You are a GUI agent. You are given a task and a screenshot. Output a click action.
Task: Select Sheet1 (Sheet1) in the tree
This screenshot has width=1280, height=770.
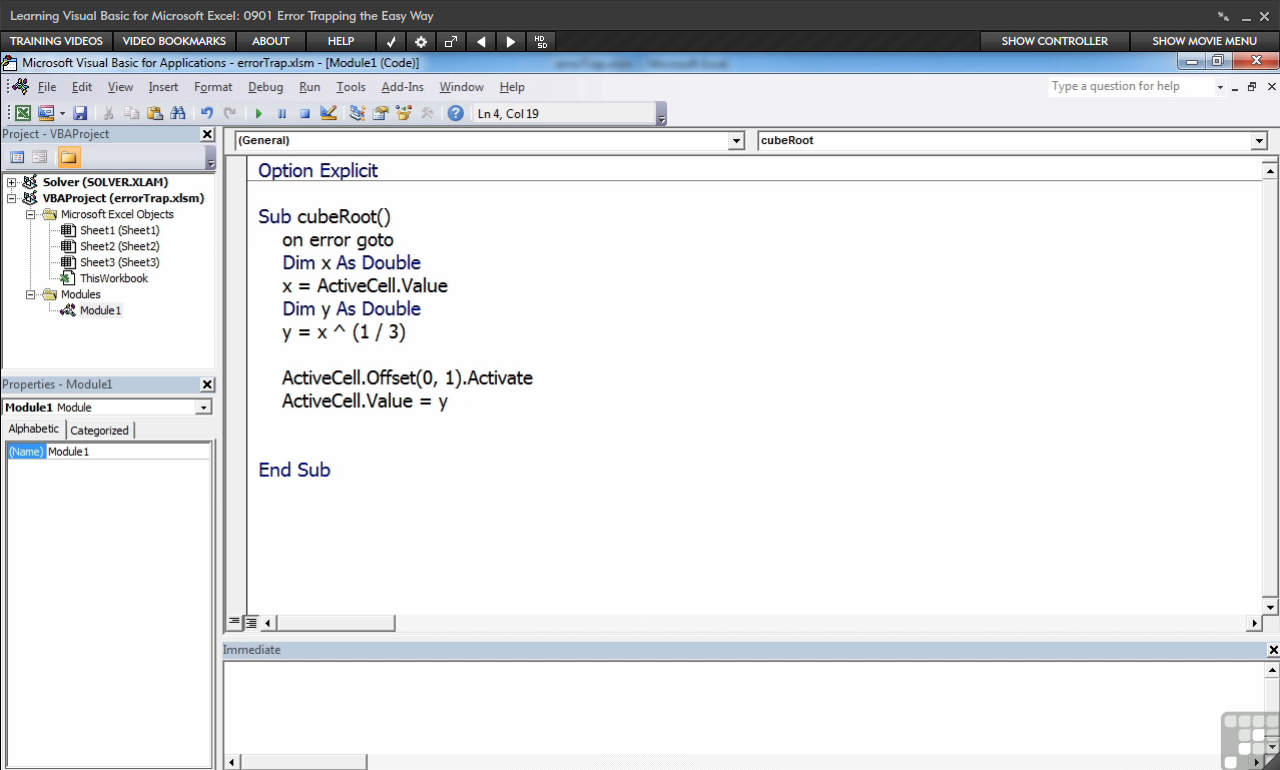click(119, 230)
